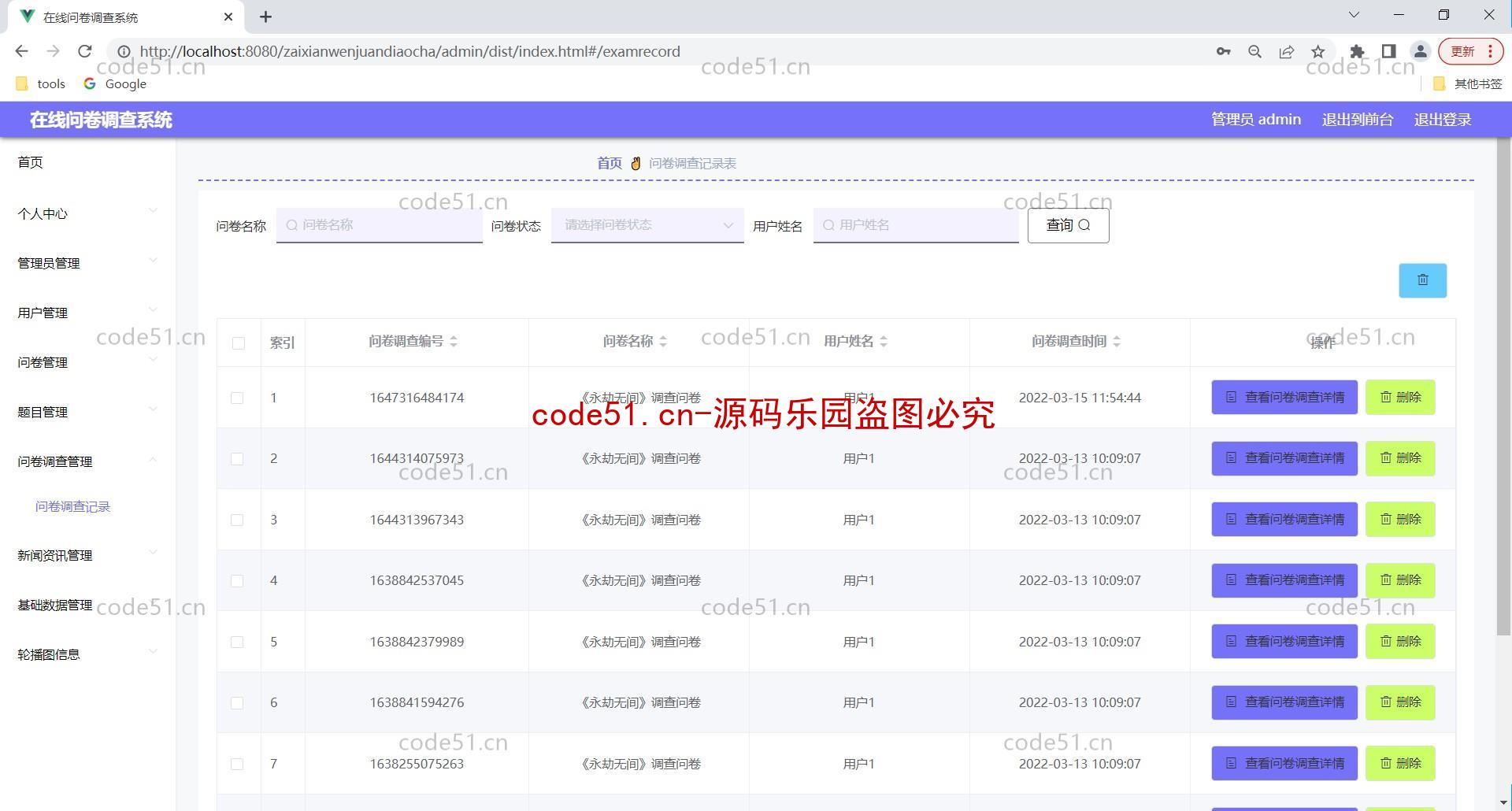Toggle the browser side panel icon
The image size is (1512, 811).
(x=1389, y=51)
